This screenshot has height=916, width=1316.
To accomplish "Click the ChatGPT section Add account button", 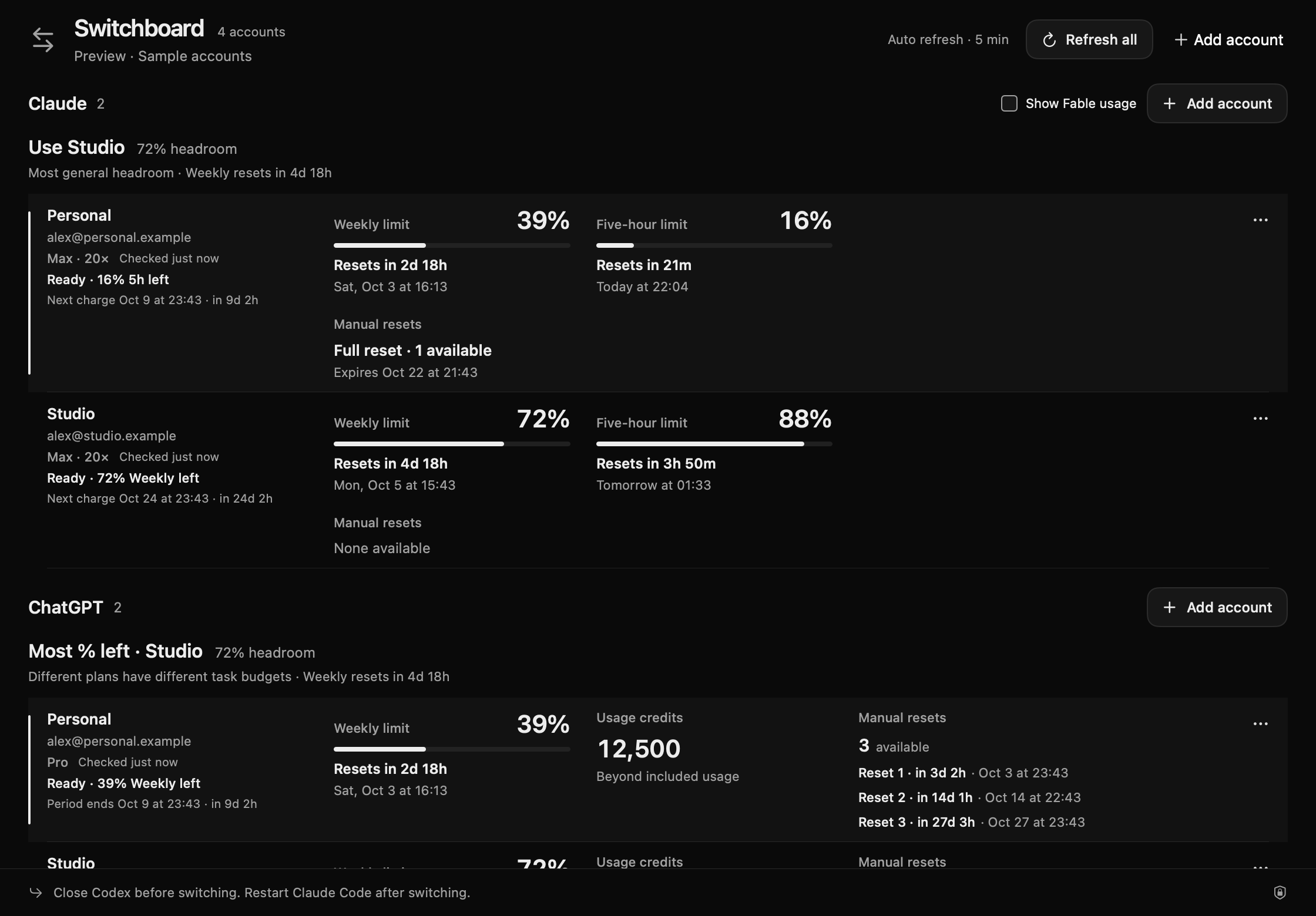I will coord(1217,607).
